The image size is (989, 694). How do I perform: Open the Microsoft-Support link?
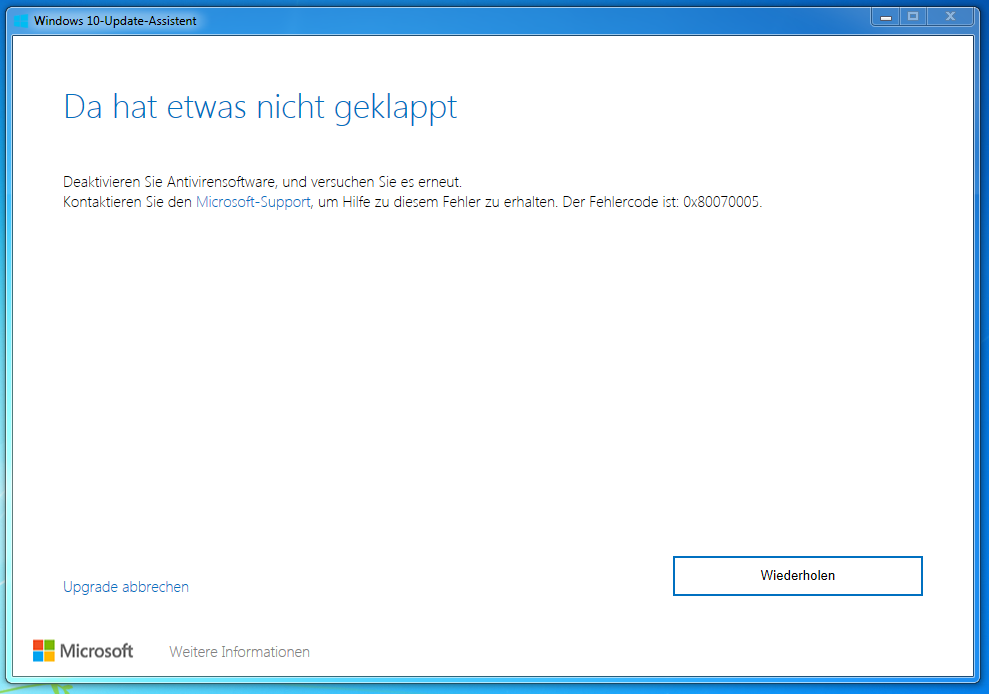pos(253,202)
